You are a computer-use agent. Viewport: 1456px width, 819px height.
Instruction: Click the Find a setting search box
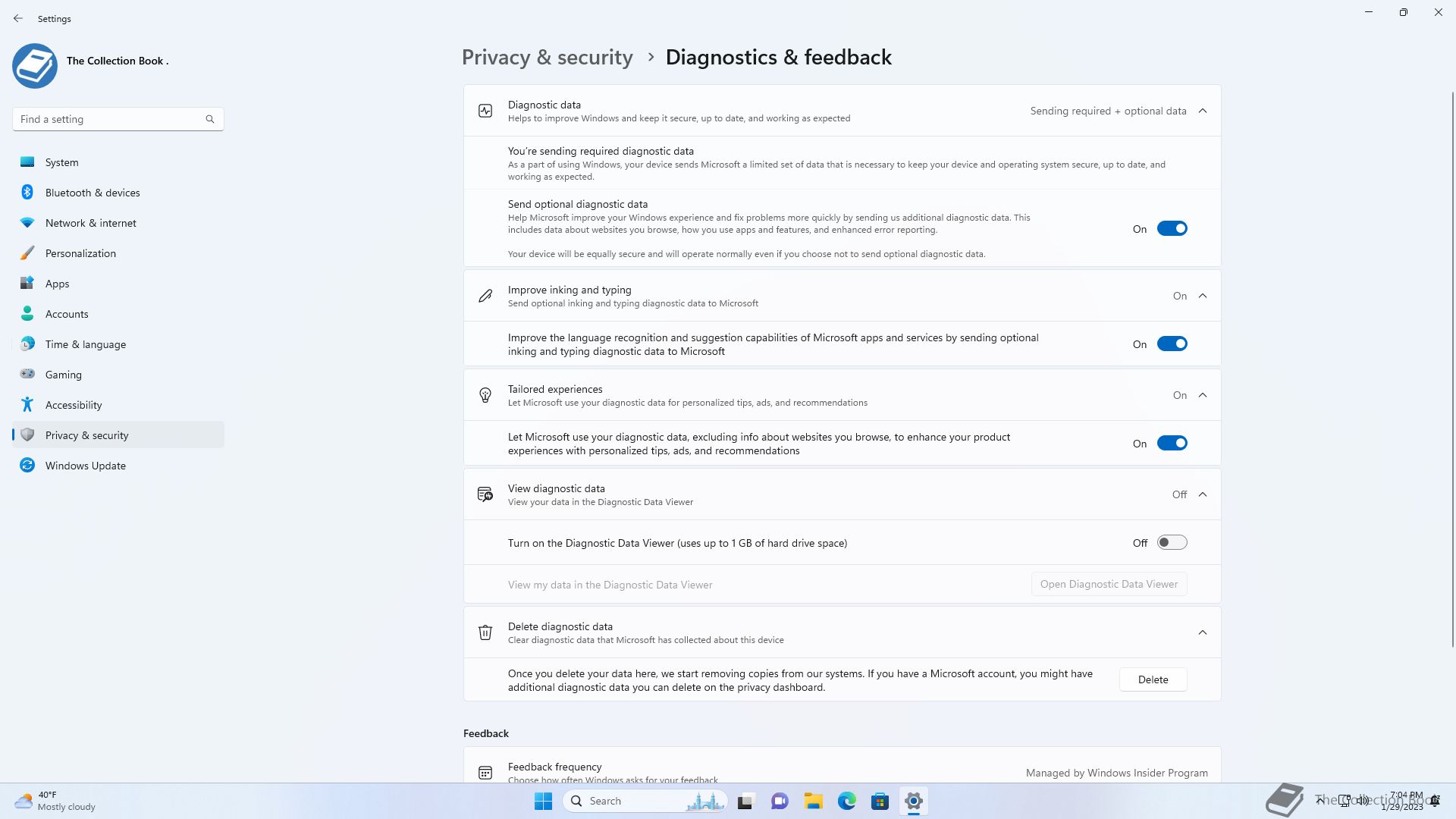118,119
